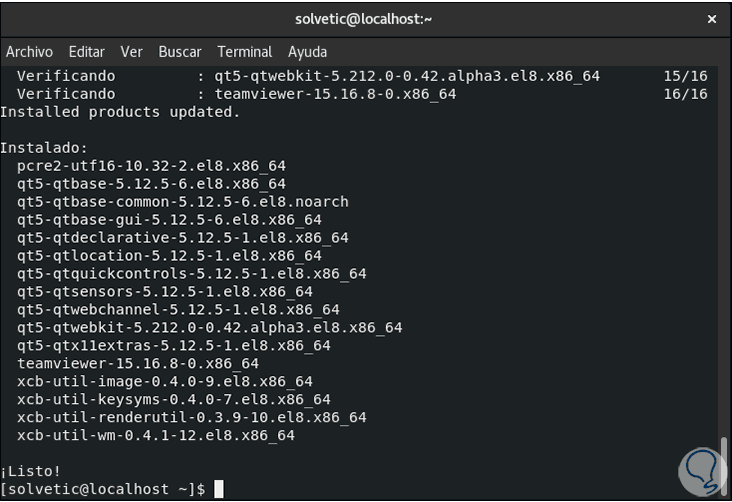Viewport: 732px width, 502px height.
Task: Open the Editar menu
Action: (87, 51)
